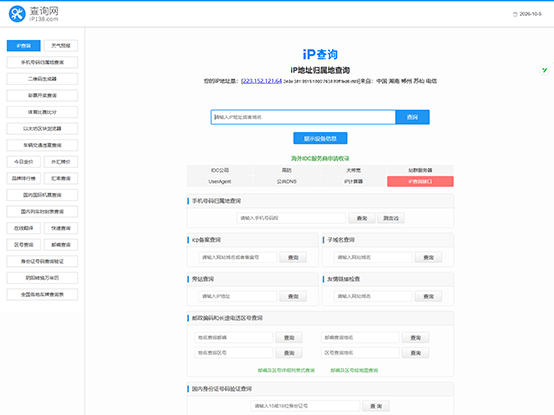Click 查询 beside the 邮编查询地名 field
Viewport: 554px width, 415px height.
[416, 338]
